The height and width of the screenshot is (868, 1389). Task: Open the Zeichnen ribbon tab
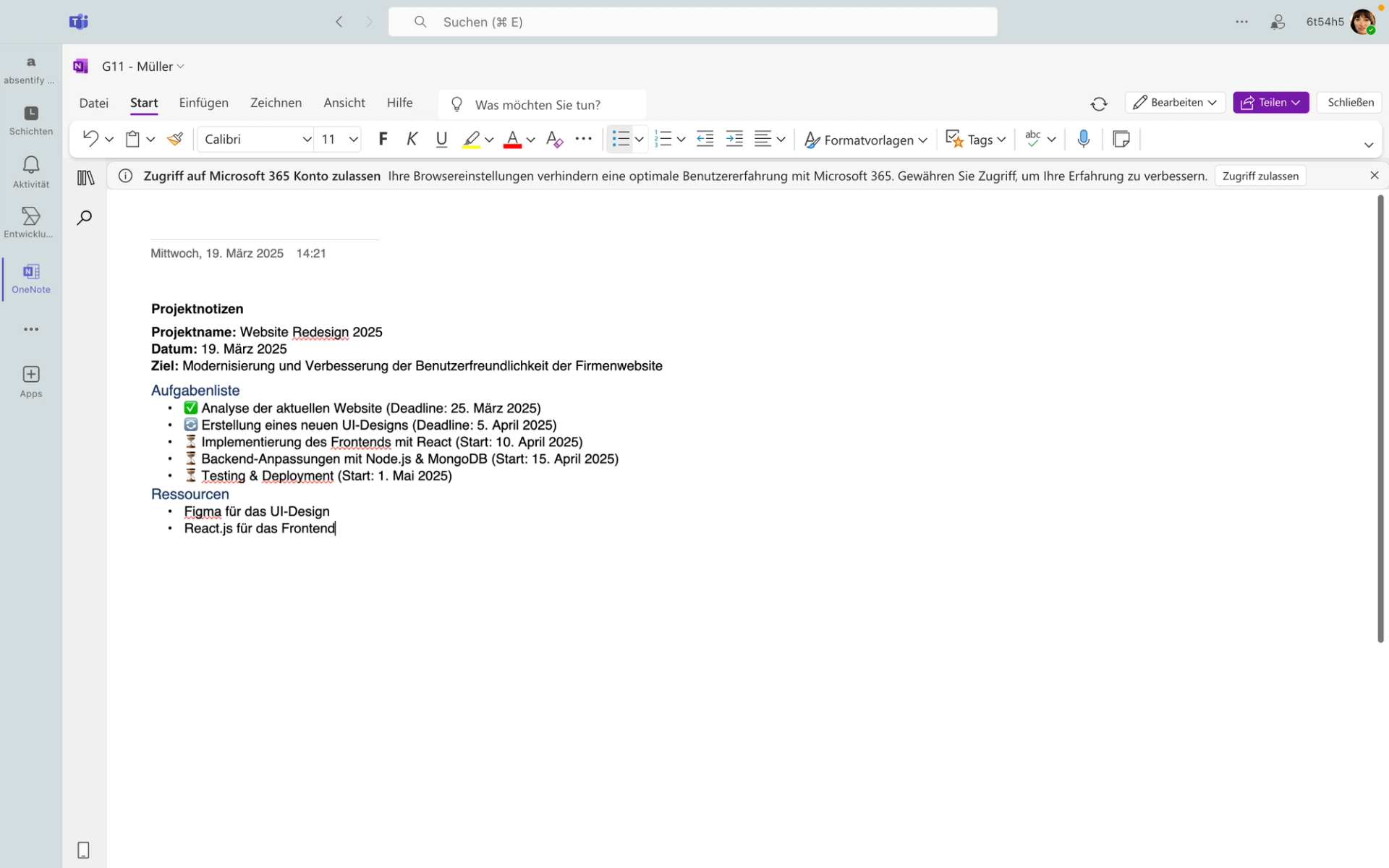point(276,103)
